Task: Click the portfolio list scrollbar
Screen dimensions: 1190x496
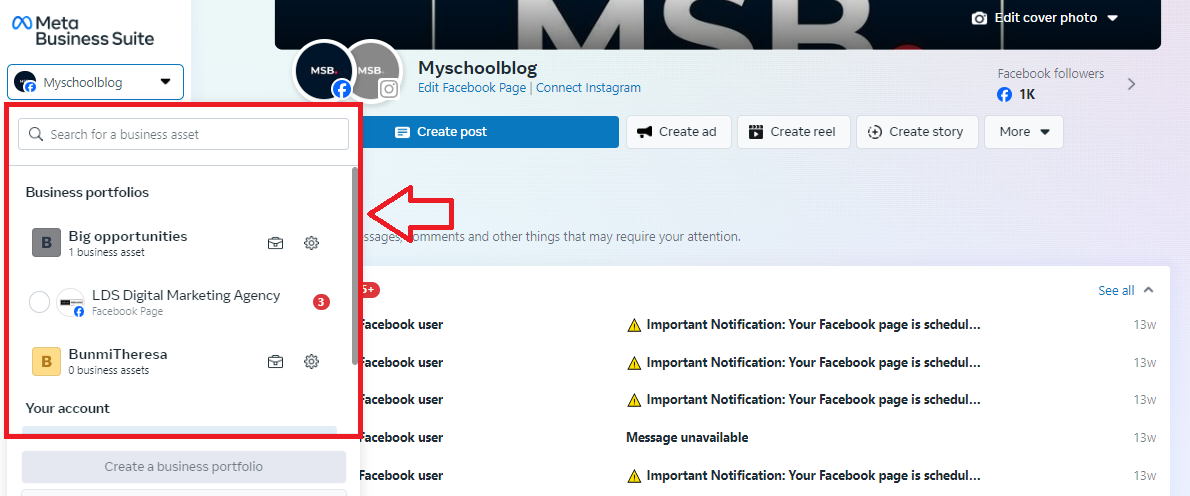Action: point(354,265)
